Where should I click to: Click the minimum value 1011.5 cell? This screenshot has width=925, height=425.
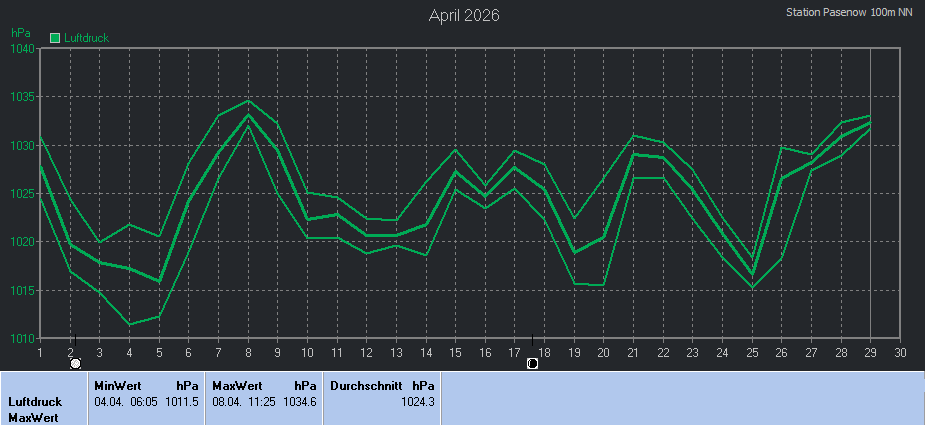[x=181, y=401]
